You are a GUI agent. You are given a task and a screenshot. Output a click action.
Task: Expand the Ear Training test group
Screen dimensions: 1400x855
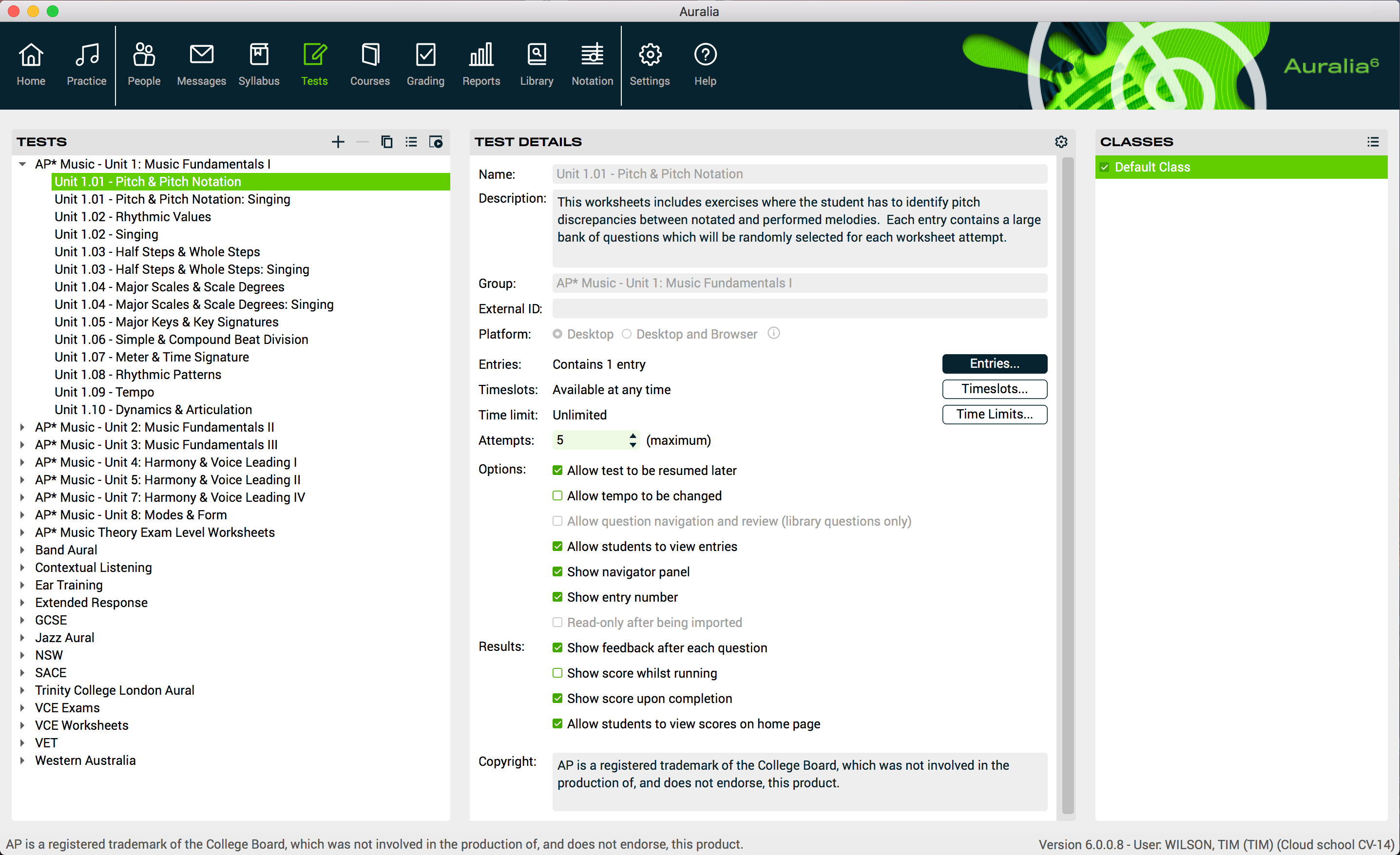tap(22, 585)
